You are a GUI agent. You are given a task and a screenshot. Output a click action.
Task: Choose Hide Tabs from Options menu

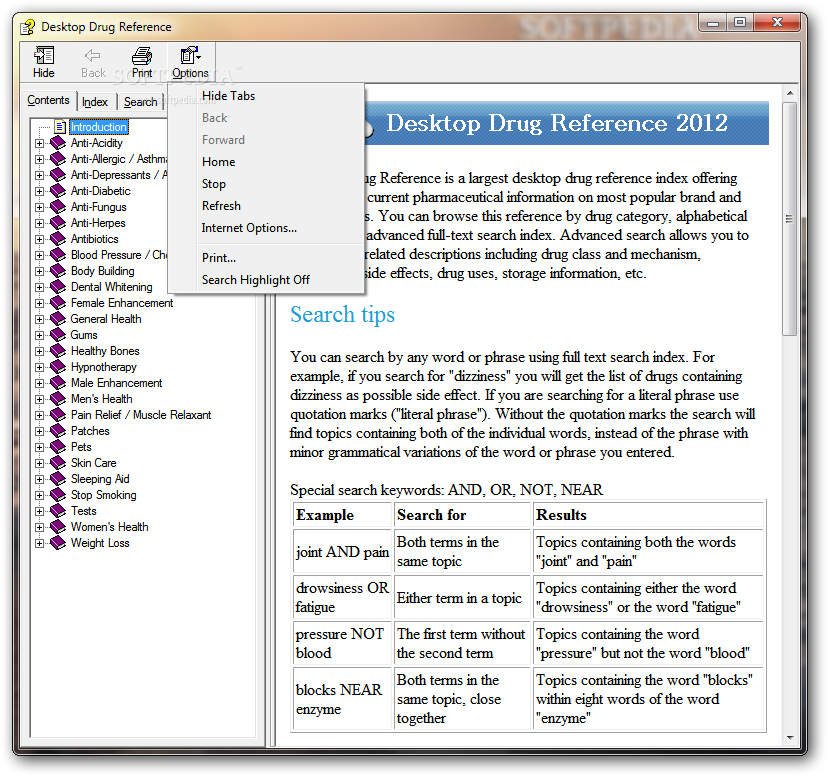[229, 96]
